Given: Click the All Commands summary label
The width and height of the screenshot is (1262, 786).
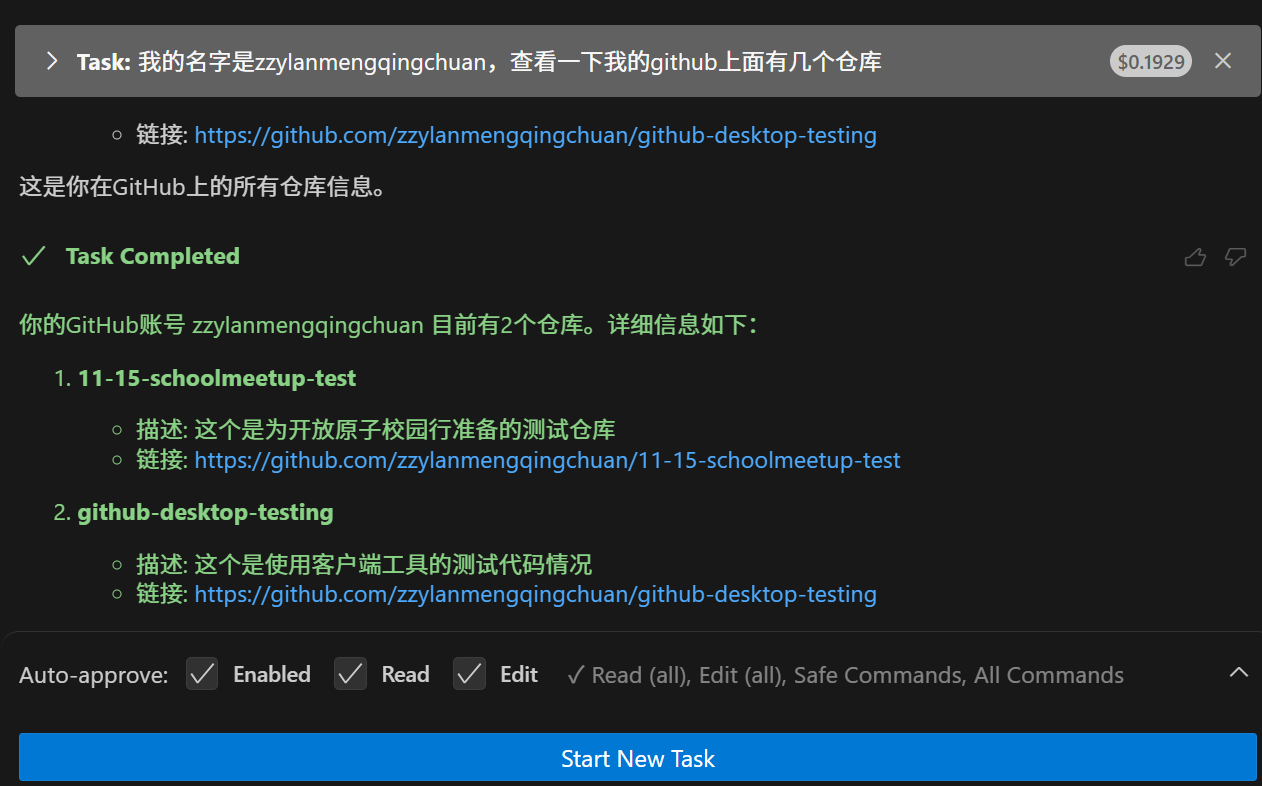Looking at the screenshot, I should (x=1048, y=675).
